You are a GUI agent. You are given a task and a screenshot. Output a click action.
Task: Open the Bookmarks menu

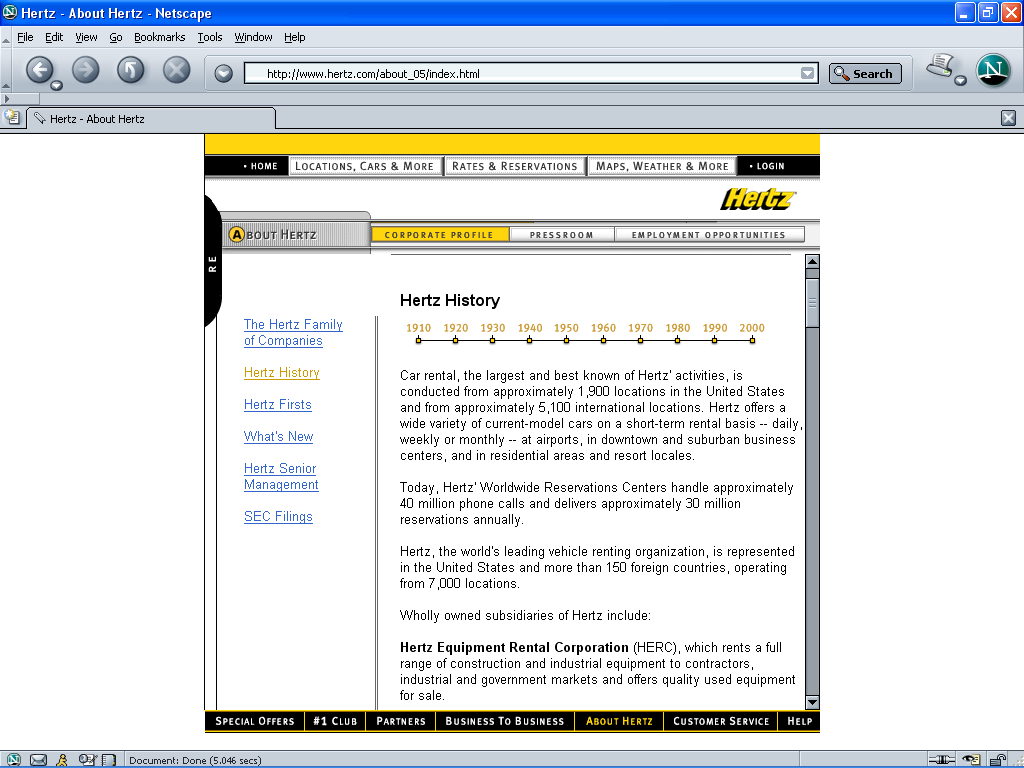[x=159, y=37]
